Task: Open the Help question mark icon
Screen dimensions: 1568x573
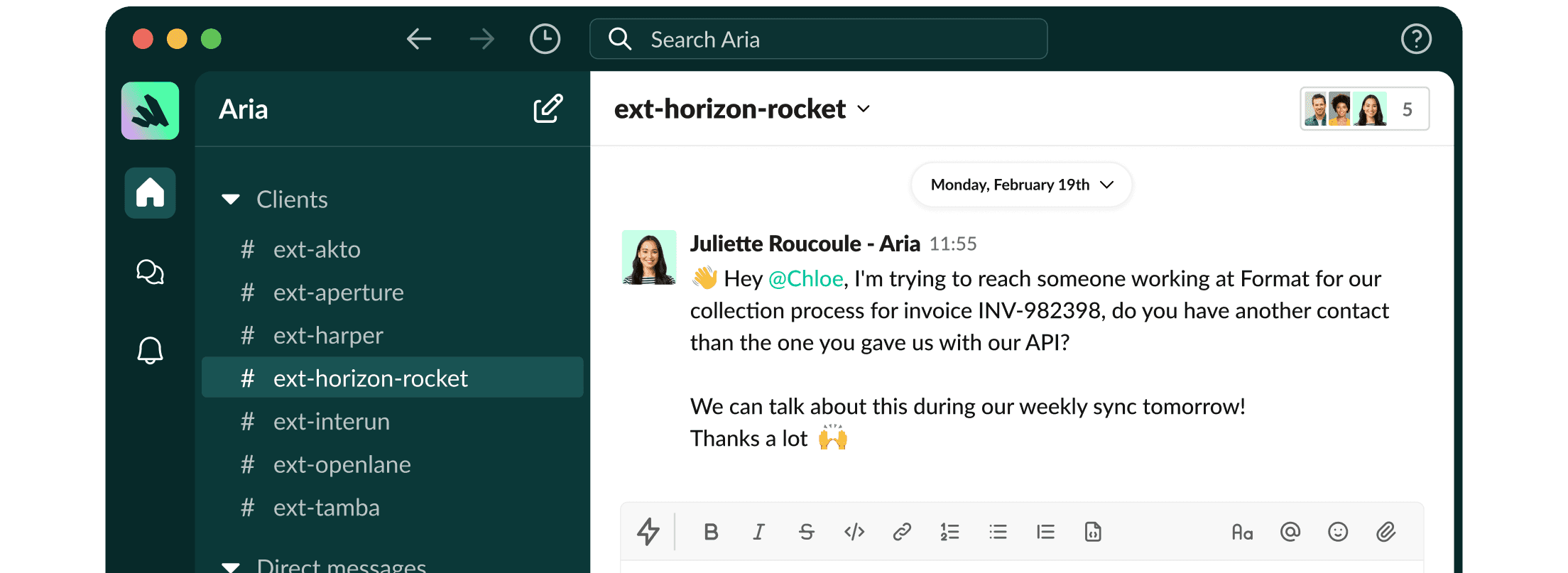Action: pyautogui.click(x=1415, y=39)
